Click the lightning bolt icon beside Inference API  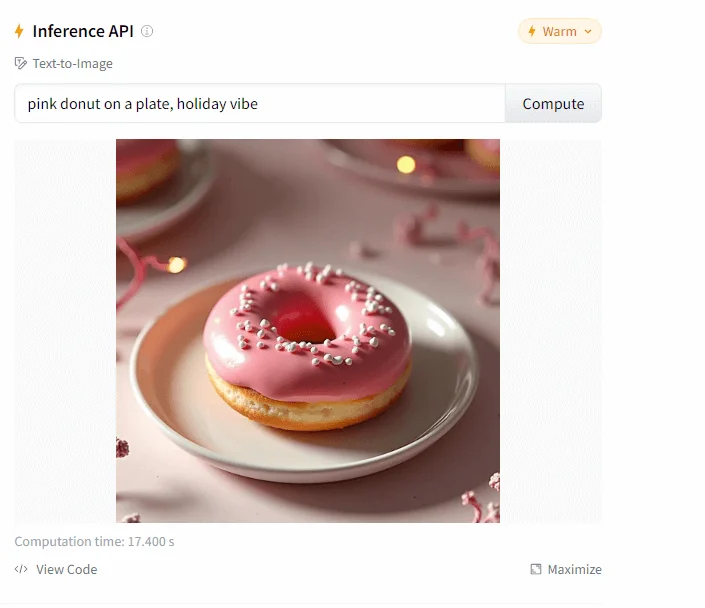pyautogui.click(x=19, y=31)
